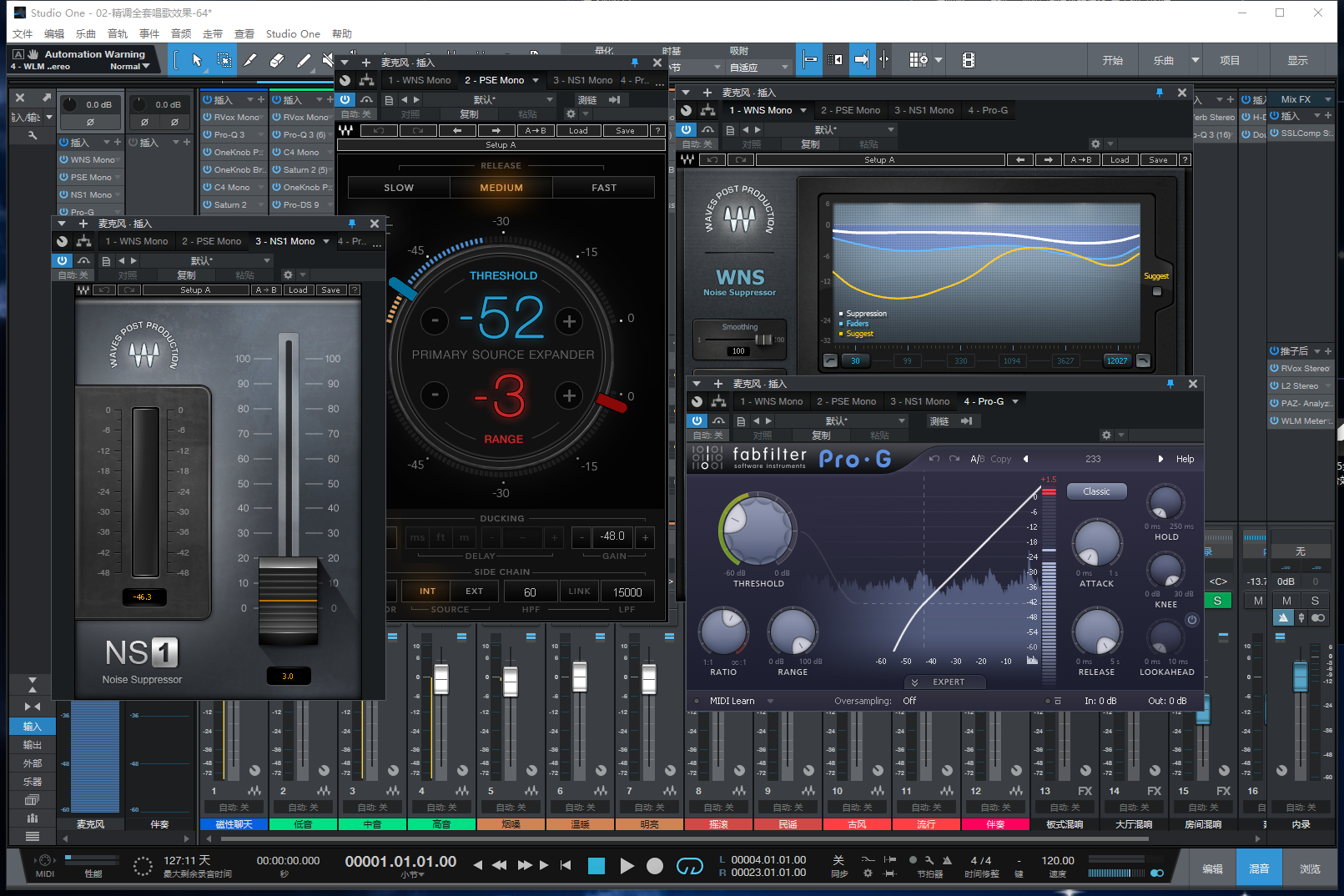Select the Eraser tool in the toolbar
1344x896 pixels.
point(277,60)
